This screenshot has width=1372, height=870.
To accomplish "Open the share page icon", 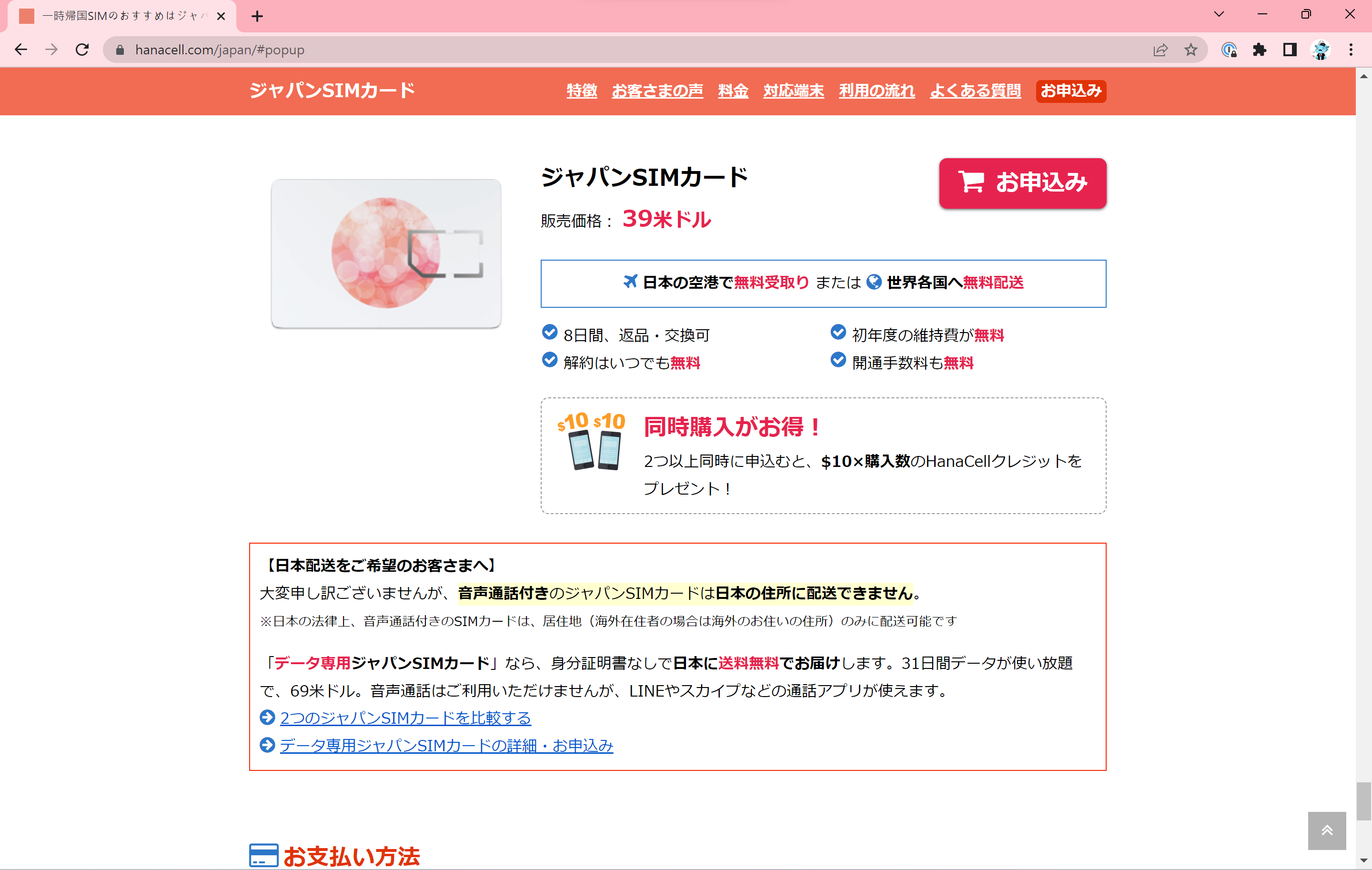I will tap(1160, 50).
